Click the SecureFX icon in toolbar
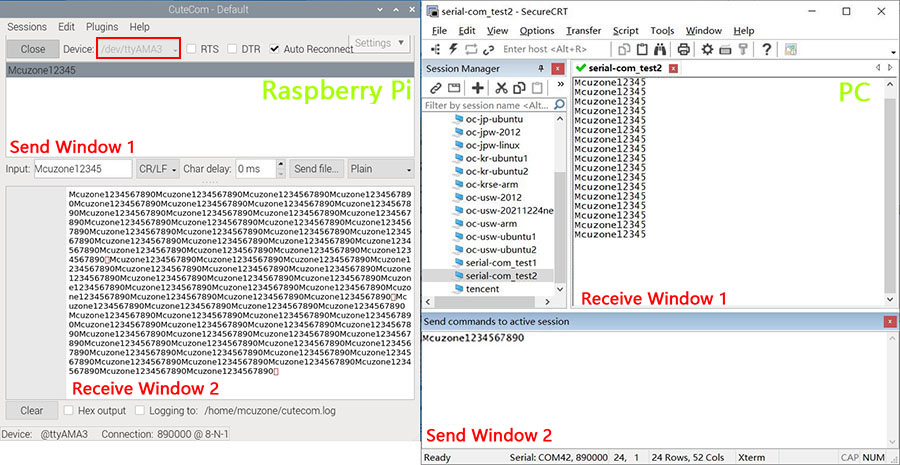 (x=790, y=49)
